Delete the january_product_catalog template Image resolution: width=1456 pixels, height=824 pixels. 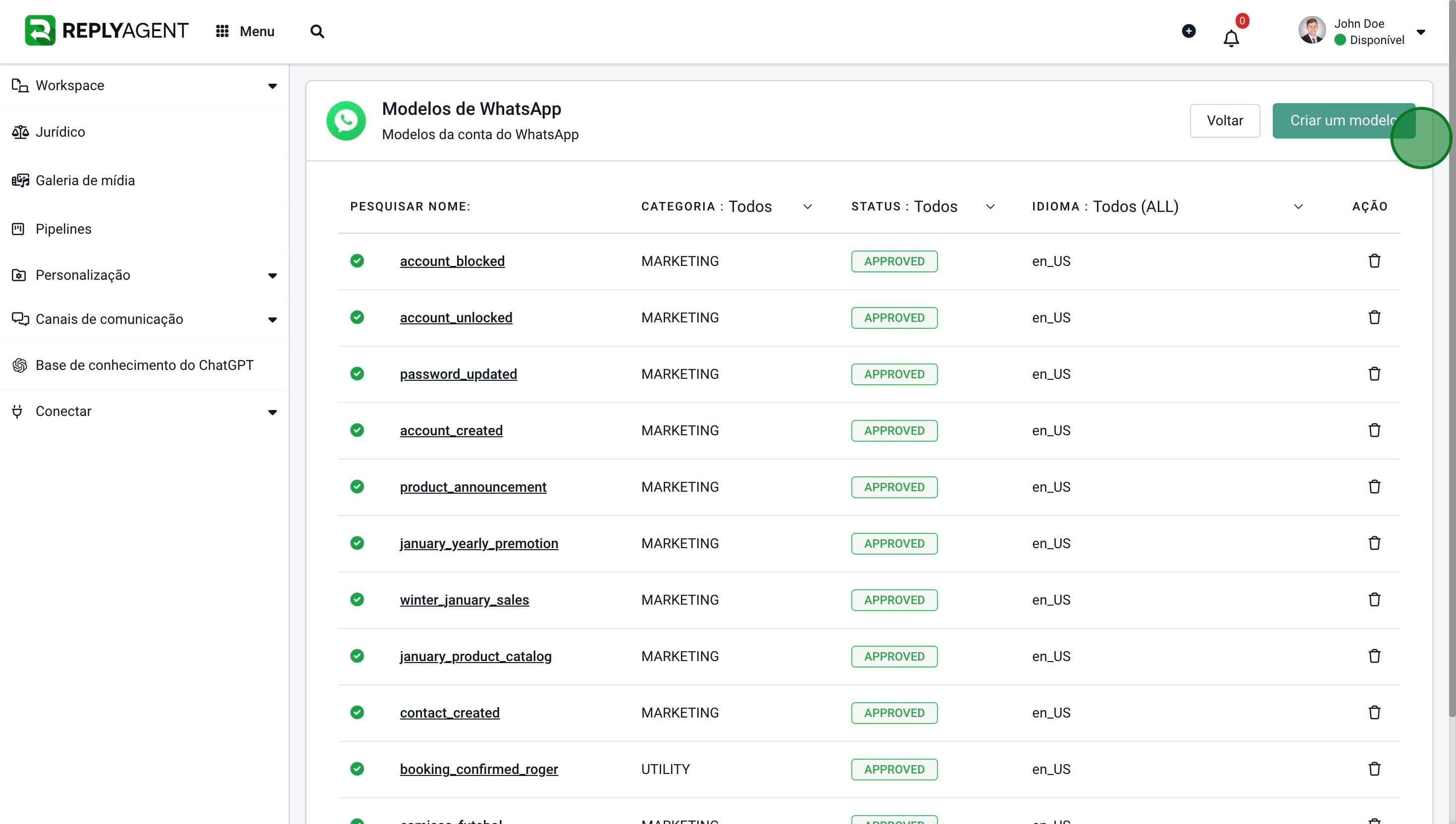(1374, 656)
